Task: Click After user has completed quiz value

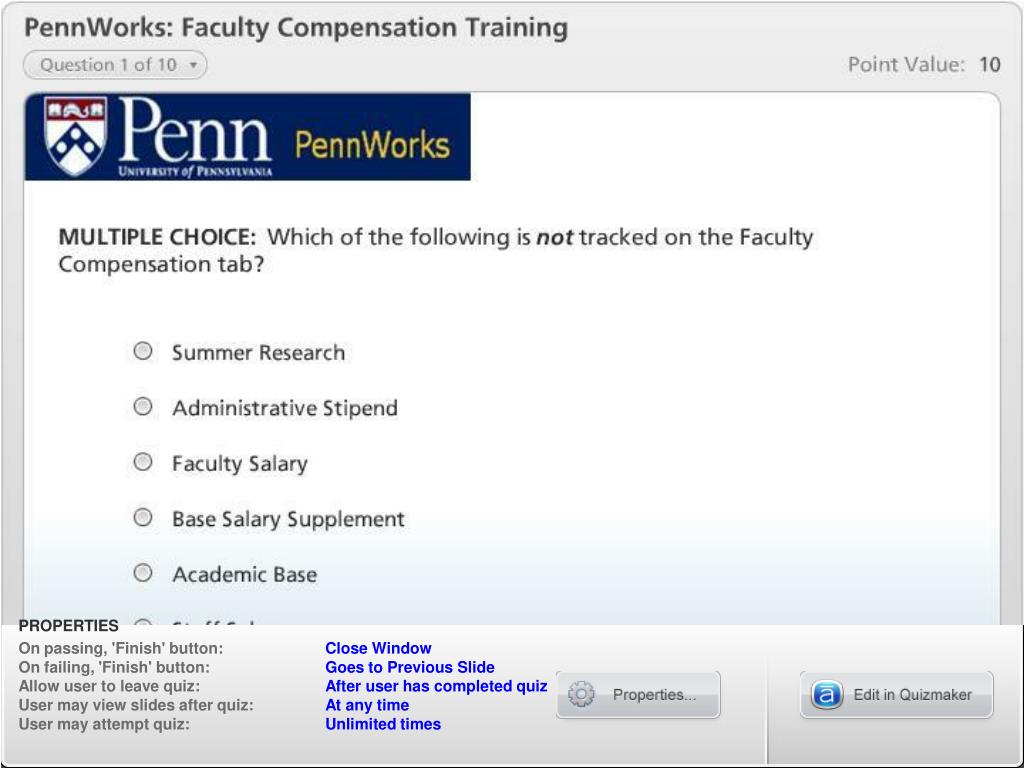Action: point(436,686)
